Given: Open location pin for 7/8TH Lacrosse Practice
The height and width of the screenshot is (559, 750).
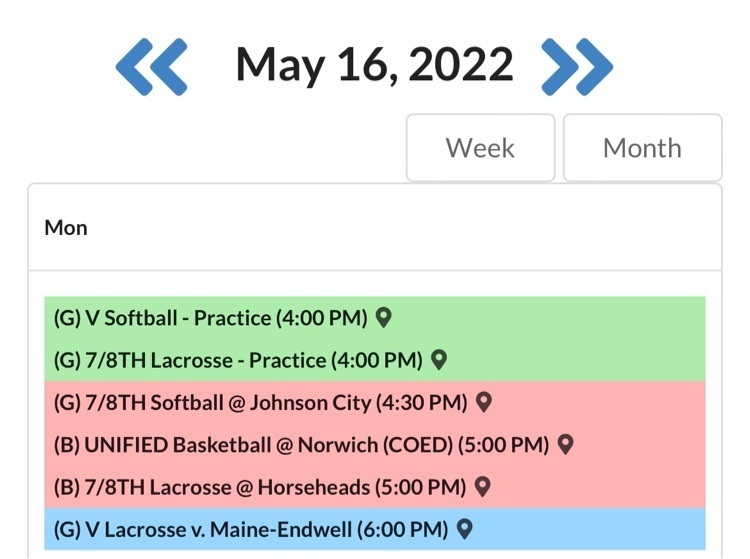Looking at the screenshot, I should 437,360.
